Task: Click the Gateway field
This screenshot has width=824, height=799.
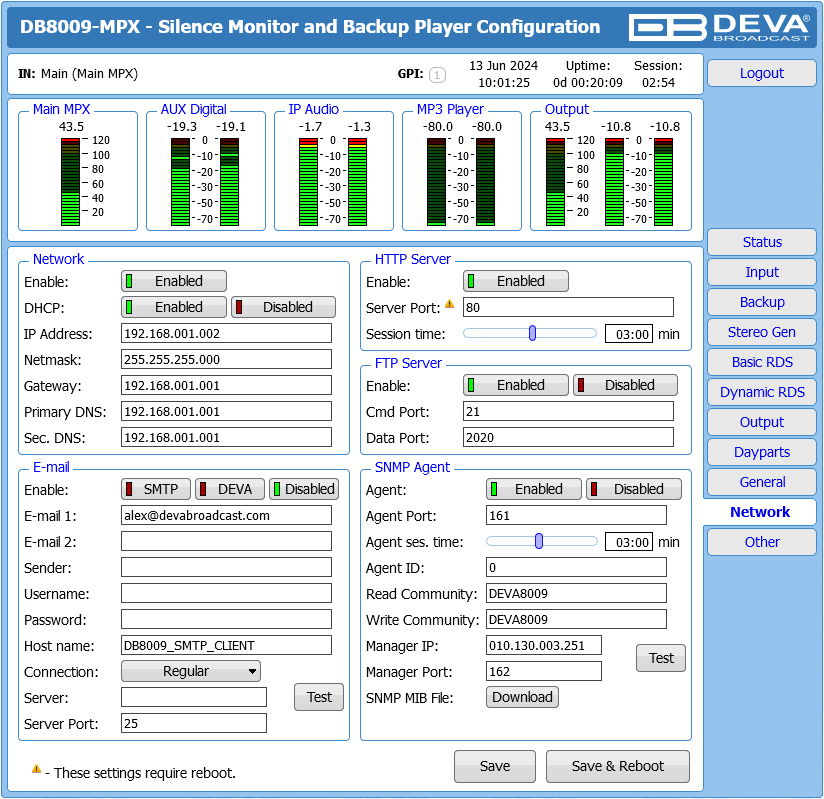Action: pos(226,385)
